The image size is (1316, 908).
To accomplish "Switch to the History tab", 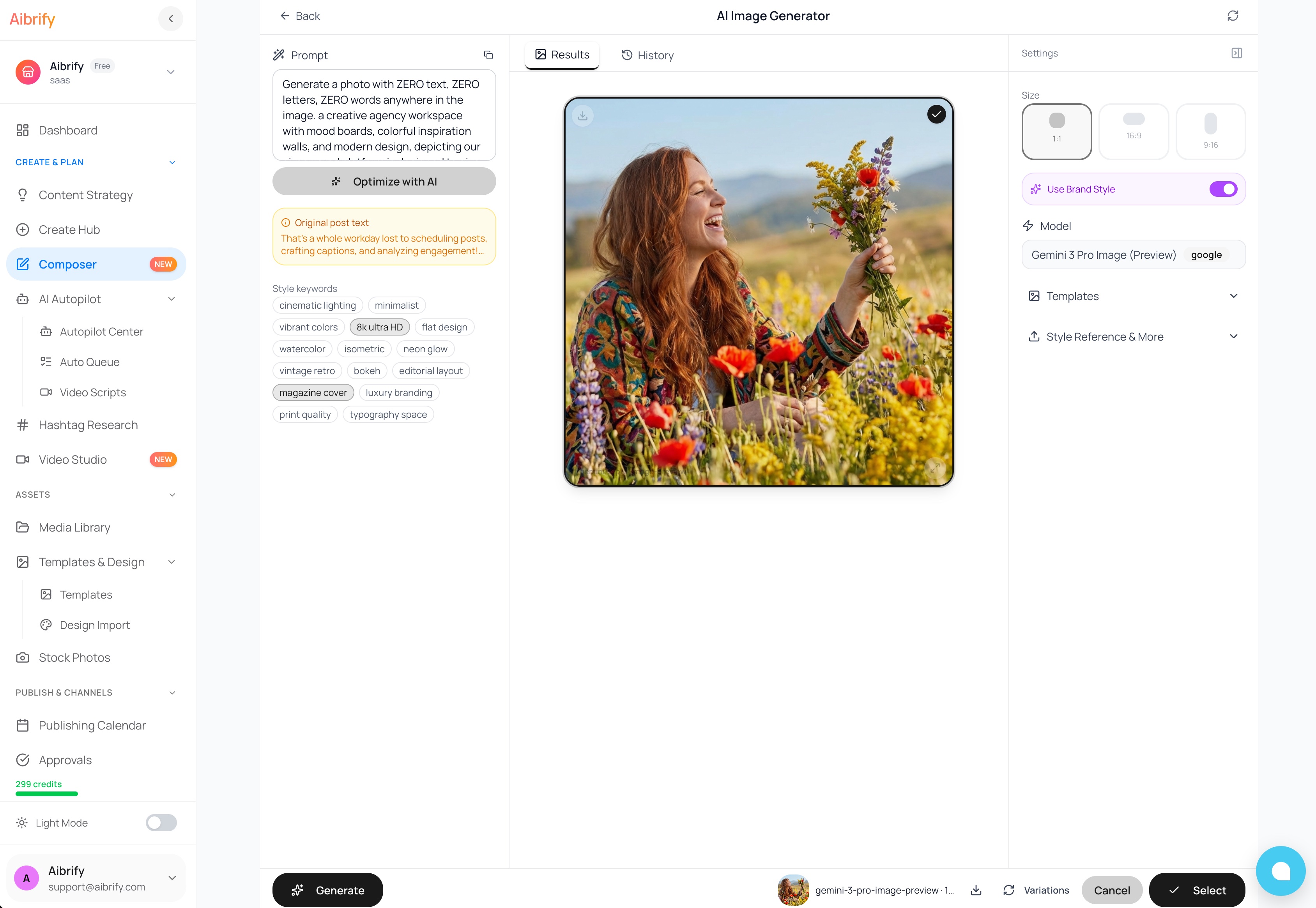I will click(x=647, y=55).
